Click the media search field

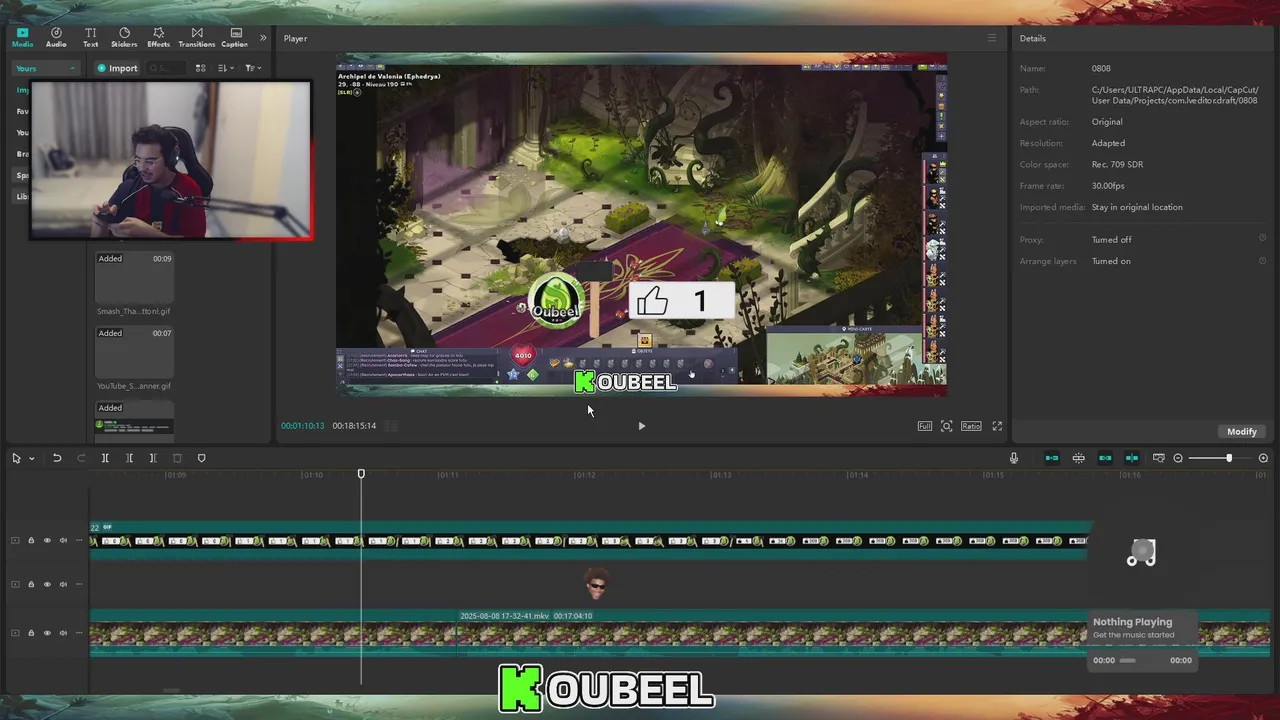tap(166, 68)
